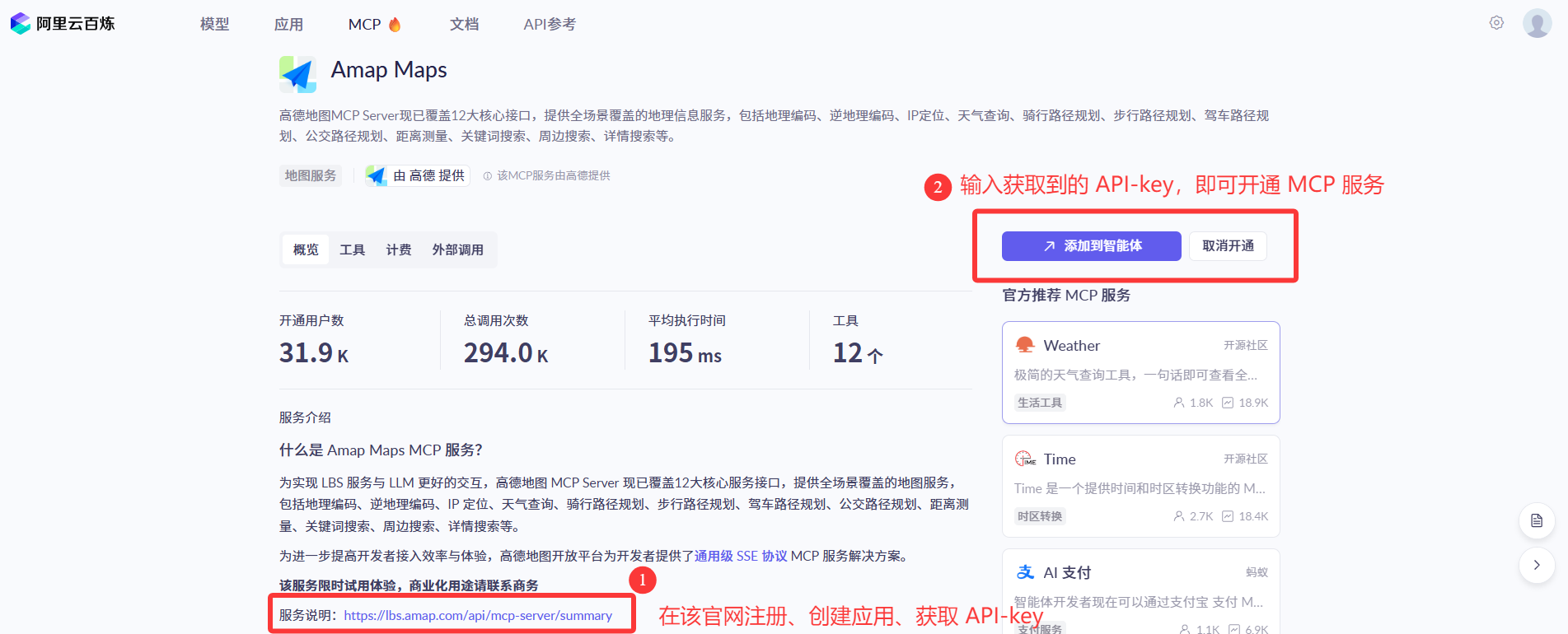
Task: Click the 蚂蚁 label on AI 支付 card
Action: point(1257,572)
